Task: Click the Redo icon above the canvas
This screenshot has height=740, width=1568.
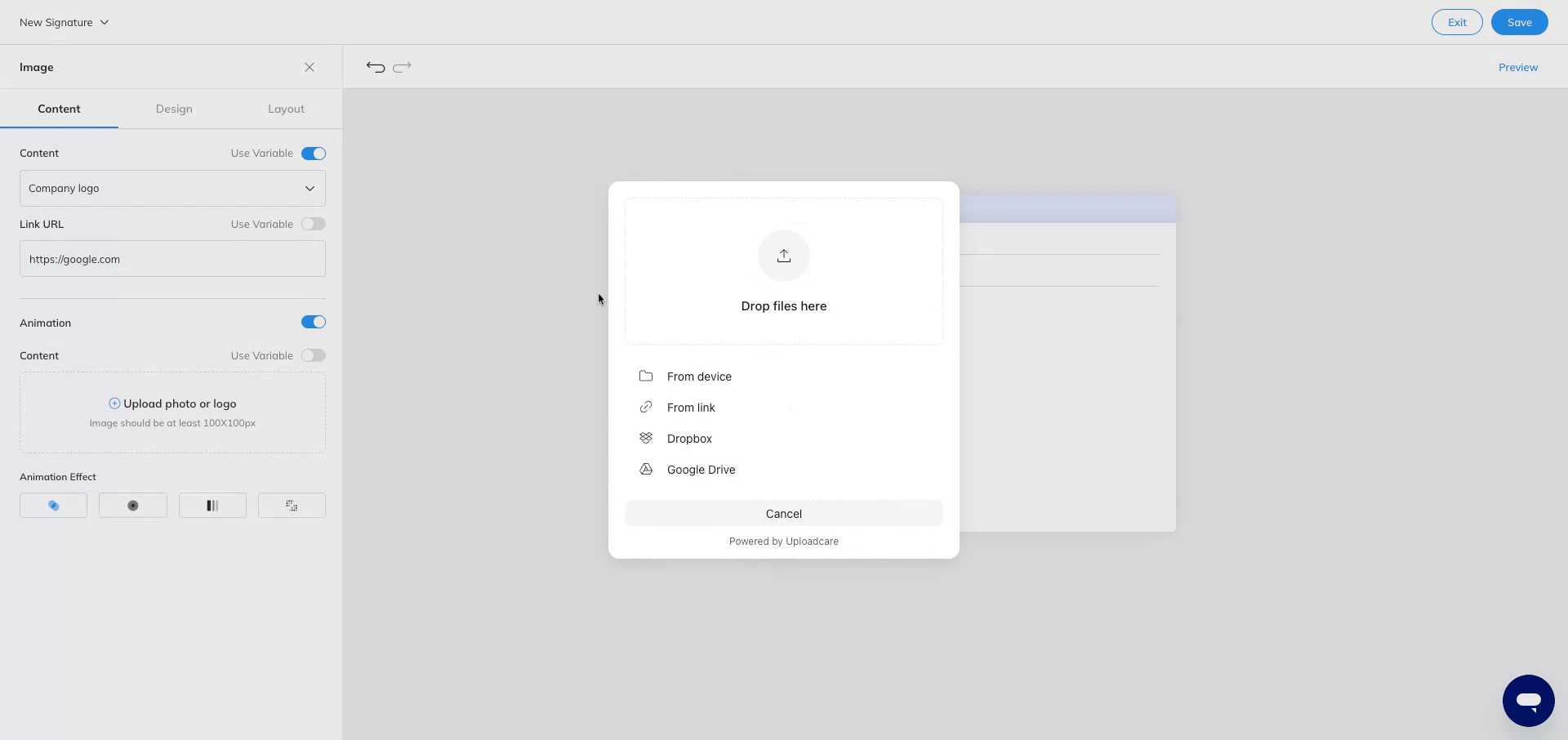Action: (x=403, y=67)
